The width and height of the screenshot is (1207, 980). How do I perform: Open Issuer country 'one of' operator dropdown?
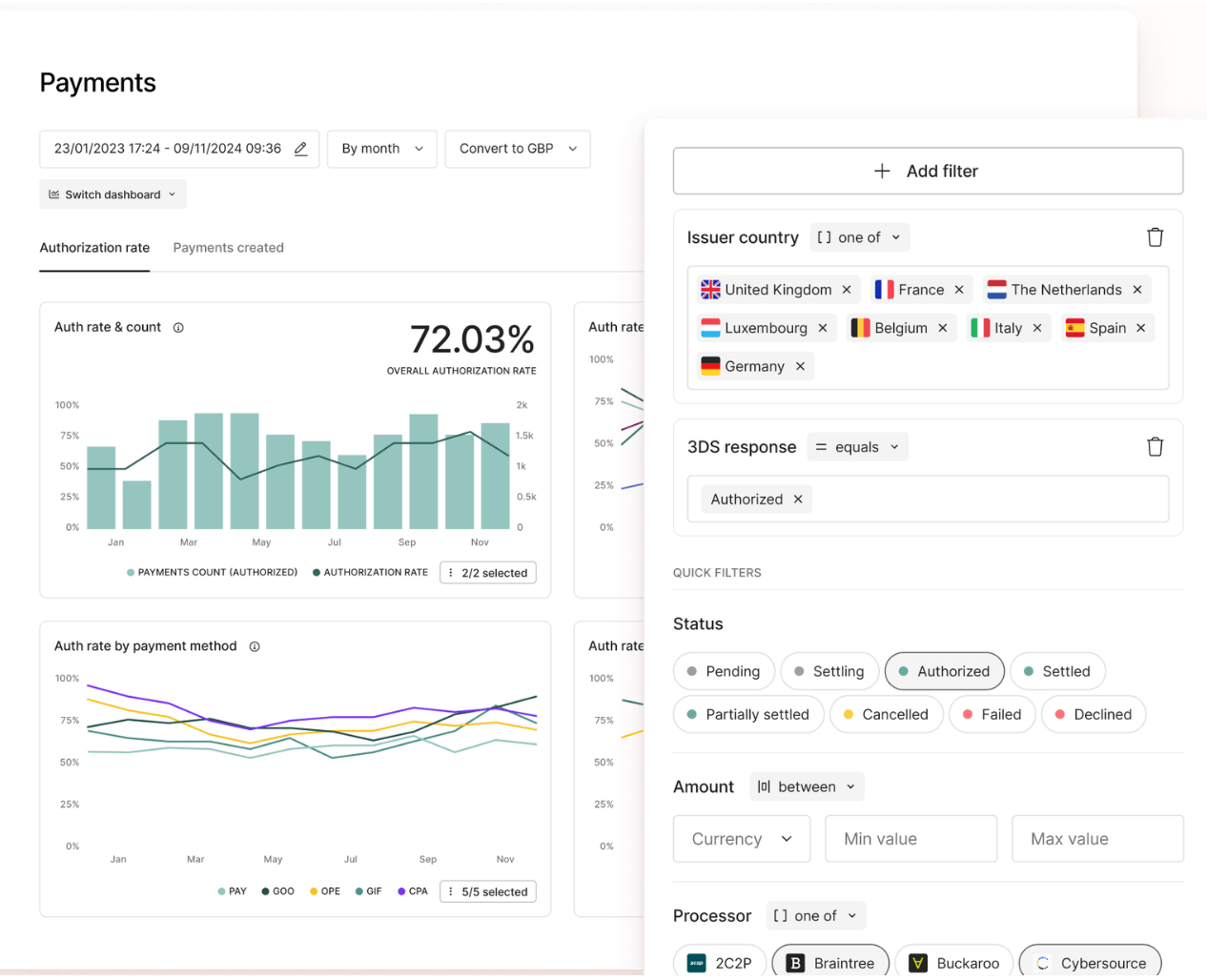pos(860,237)
